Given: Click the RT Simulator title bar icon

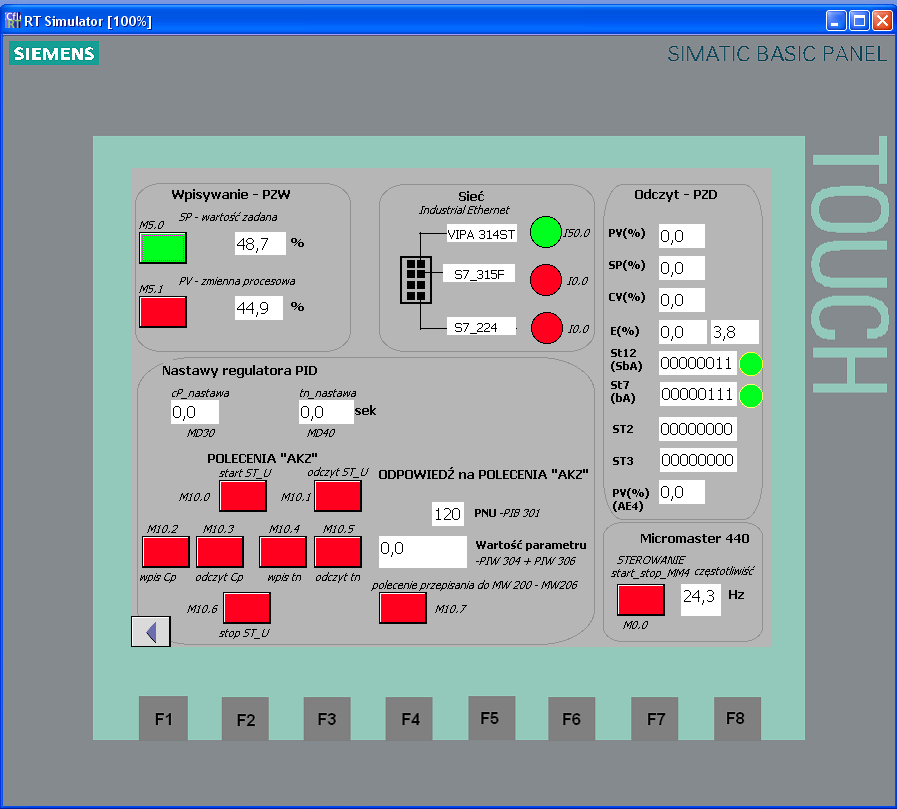Looking at the screenshot, I should coord(12,21).
